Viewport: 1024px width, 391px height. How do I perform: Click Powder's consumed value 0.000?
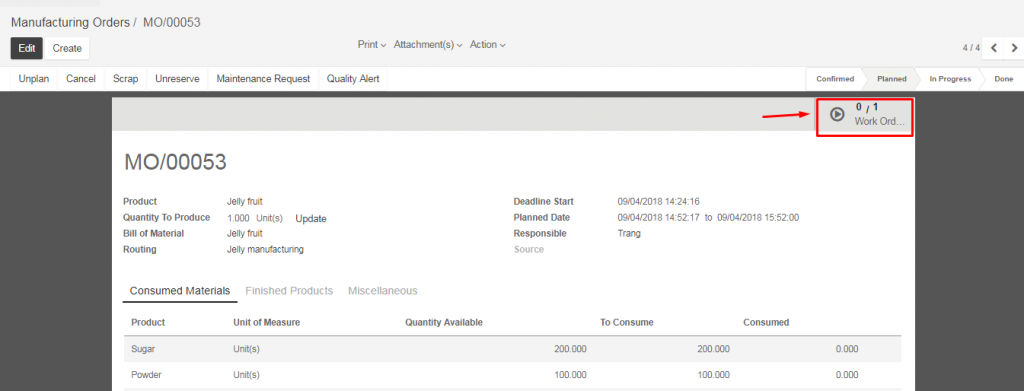(x=847, y=375)
